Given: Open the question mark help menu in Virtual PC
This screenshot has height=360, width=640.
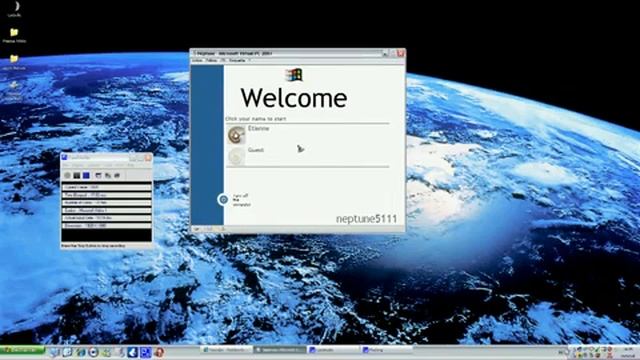Looking at the screenshot, I should click(249, 60).
